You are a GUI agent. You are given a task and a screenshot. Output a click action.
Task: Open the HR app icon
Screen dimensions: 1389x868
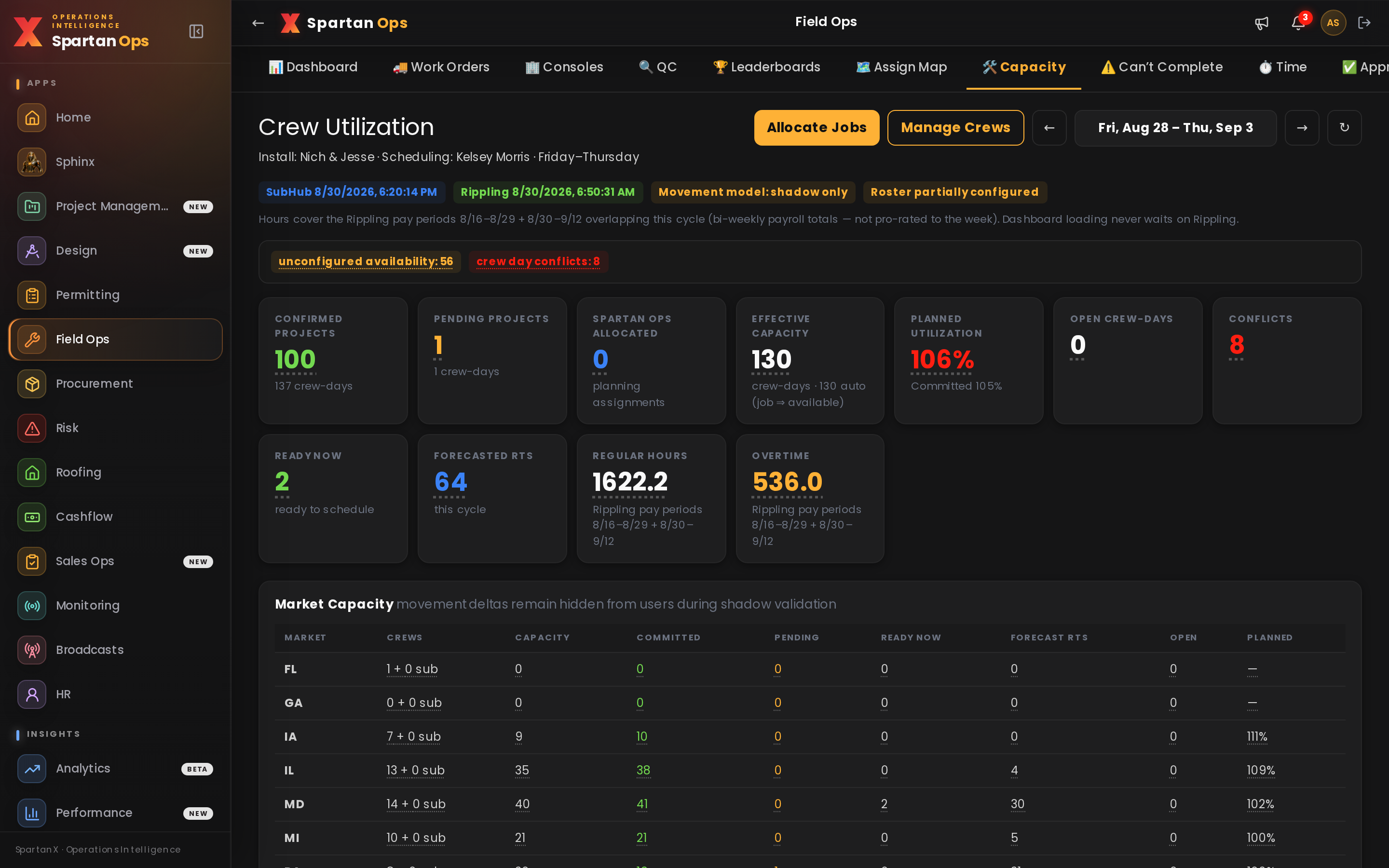[32, 694]
